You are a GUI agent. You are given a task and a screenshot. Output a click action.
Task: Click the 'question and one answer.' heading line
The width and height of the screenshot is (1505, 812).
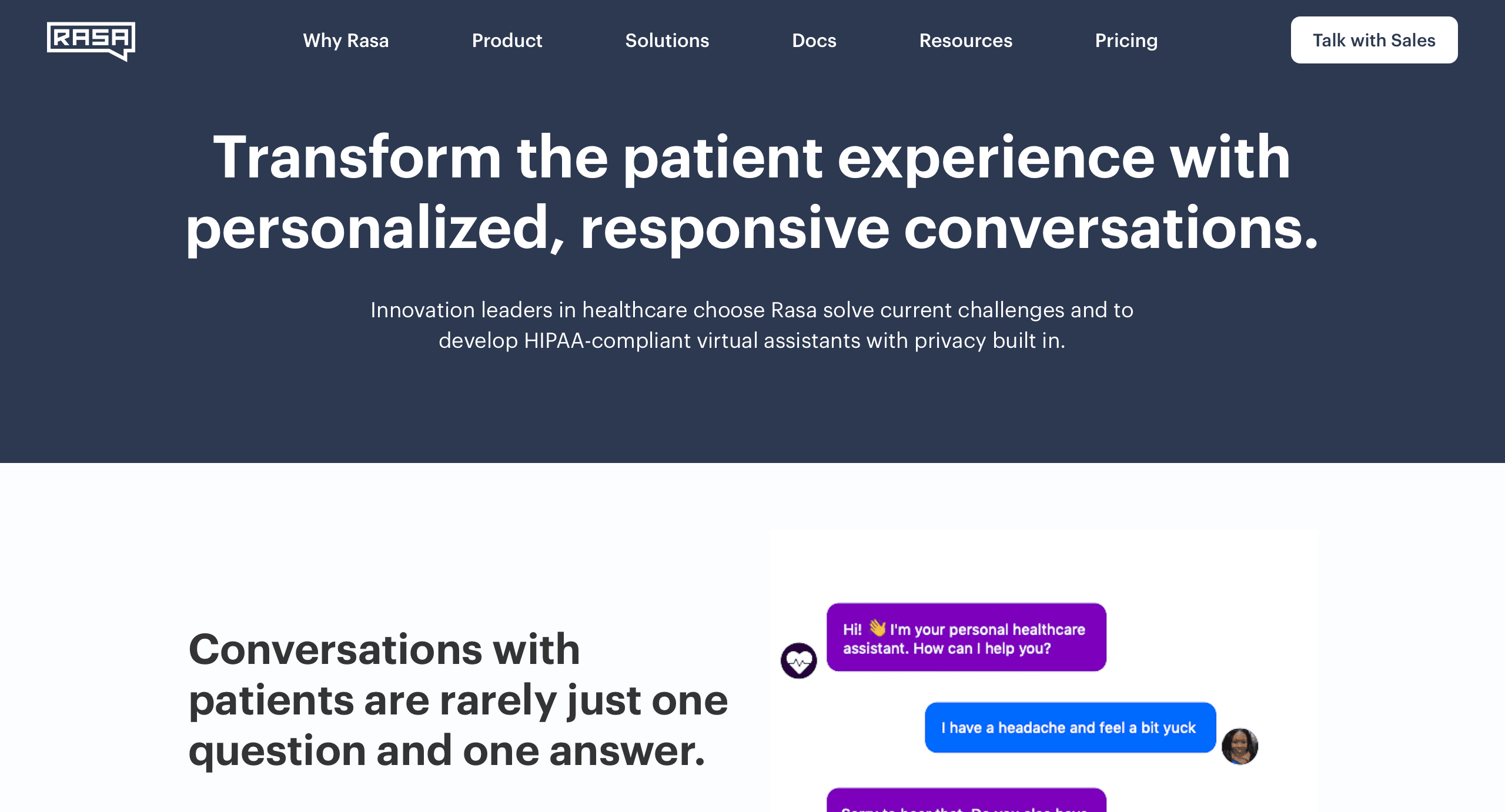click(446, 751)
